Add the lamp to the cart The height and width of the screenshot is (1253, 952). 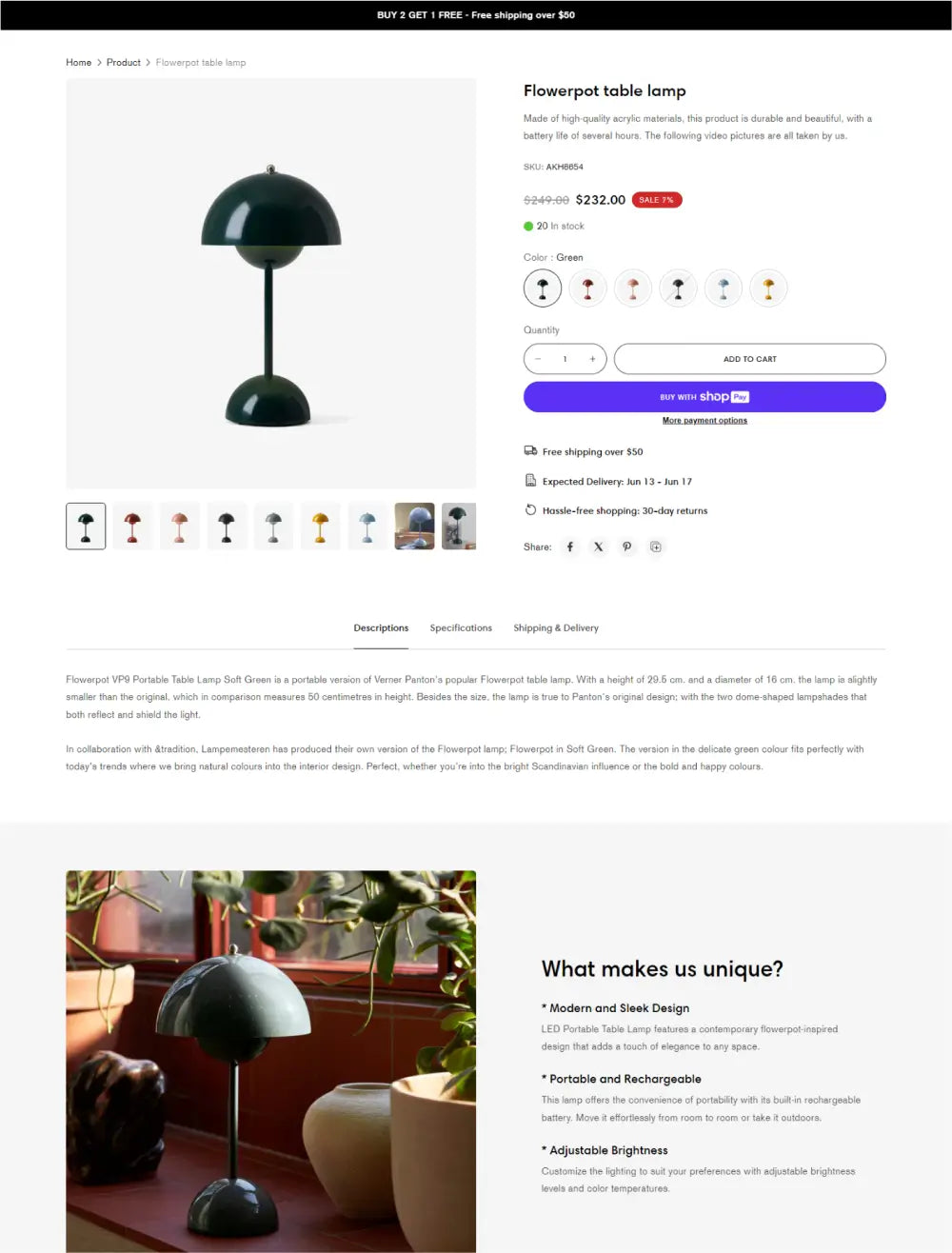click(750, 359)
